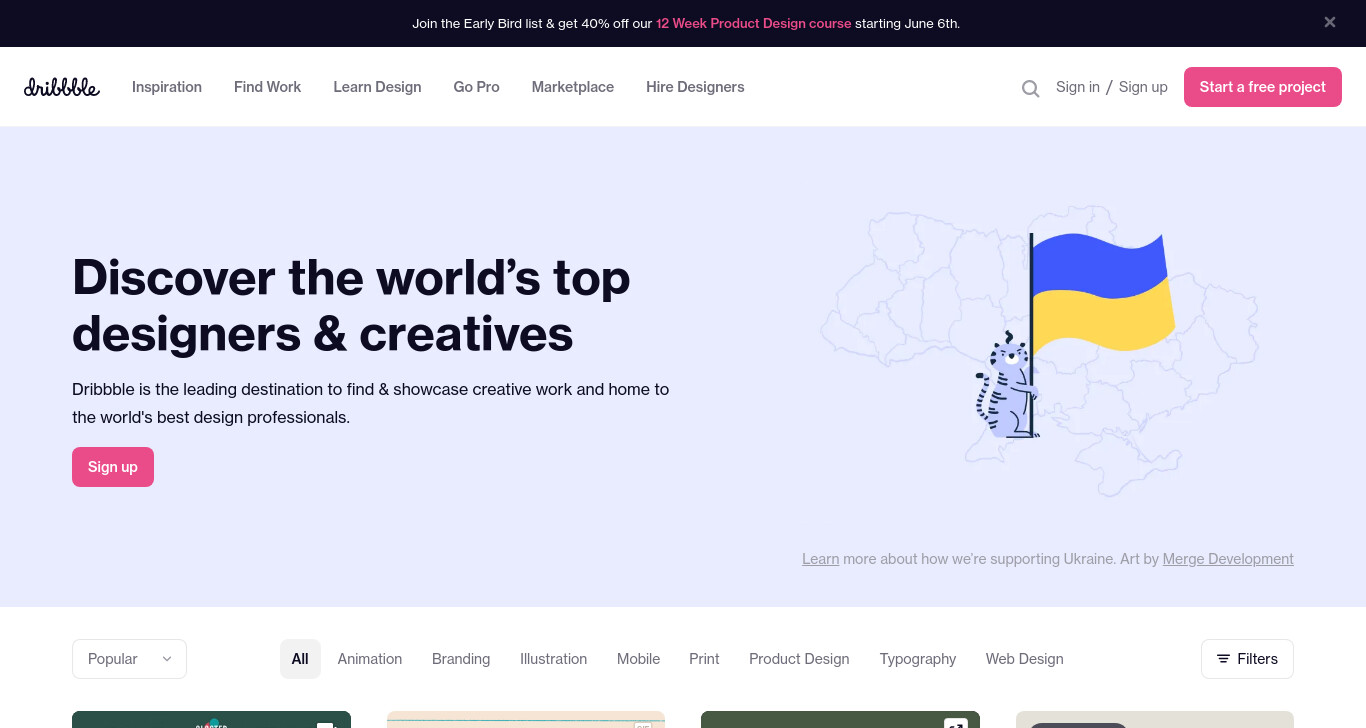Select the Branding category
Screen dimensions: 1366x728
[x=461, y=659]
